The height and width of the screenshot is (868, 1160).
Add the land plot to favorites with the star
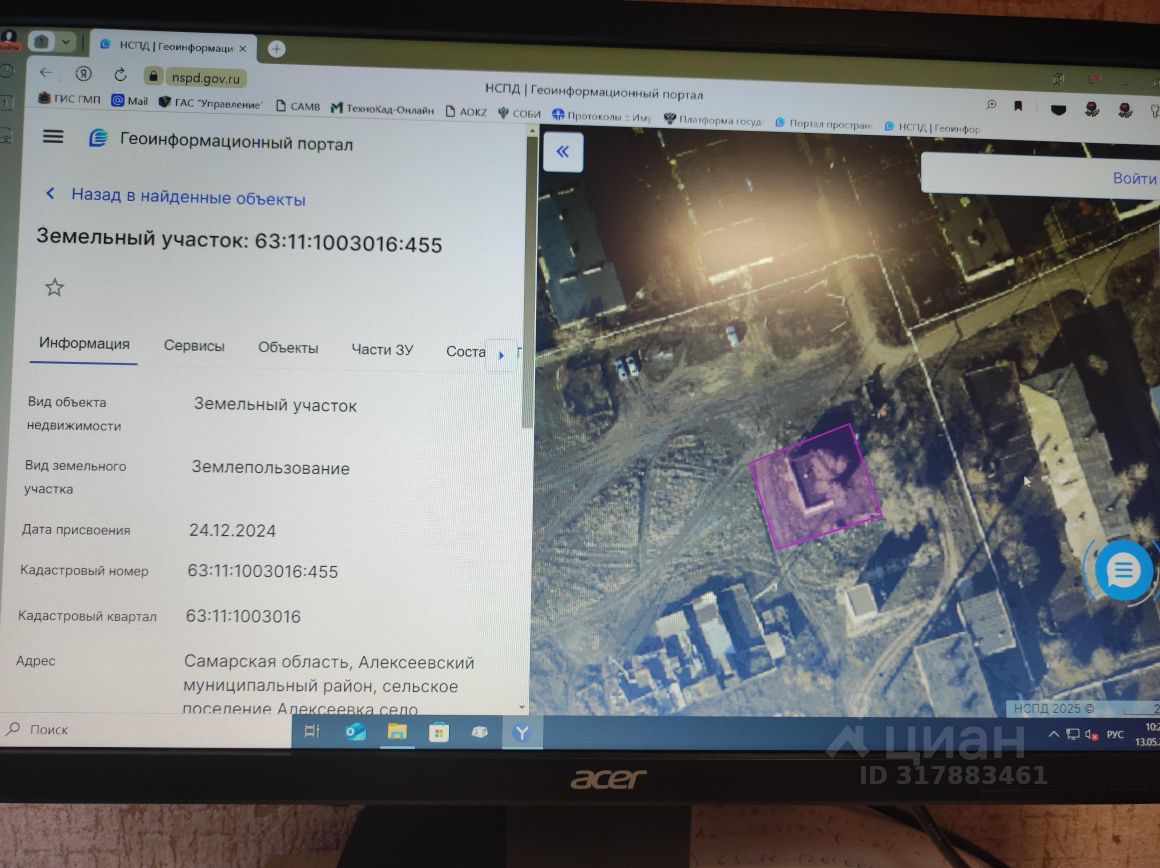54,287
